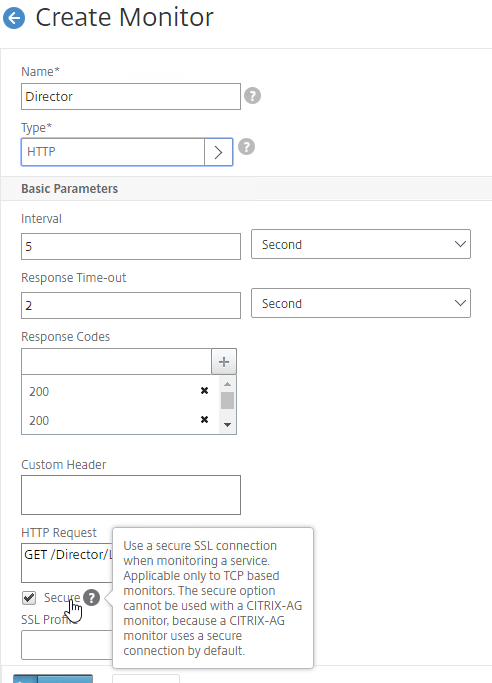This screenshot has height=683, width=492.
Task: Expand Response Time-out unit Second dropdown
Action: [361, 303]
